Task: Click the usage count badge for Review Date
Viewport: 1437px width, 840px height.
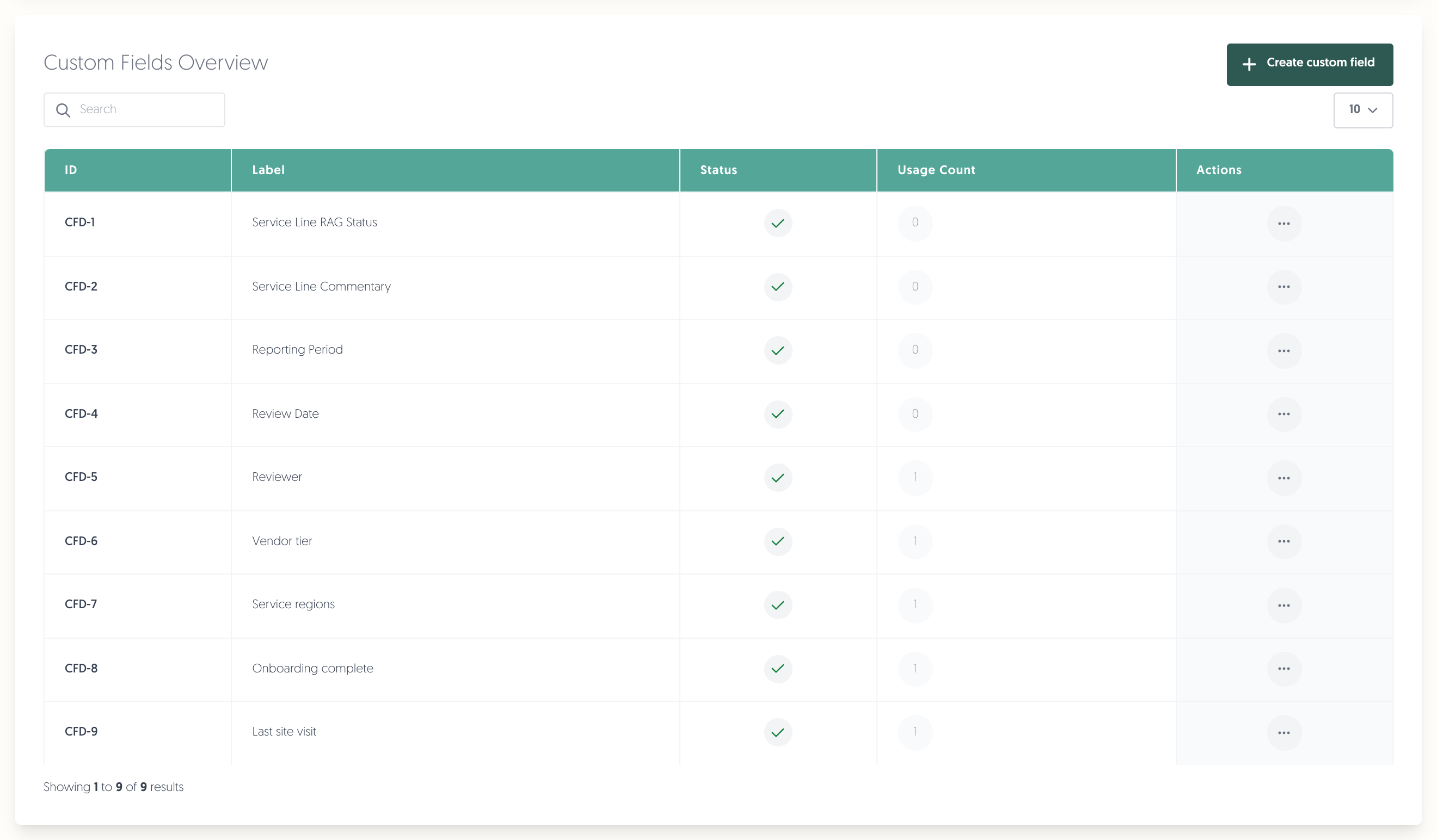Action: [x=914, y=413]
